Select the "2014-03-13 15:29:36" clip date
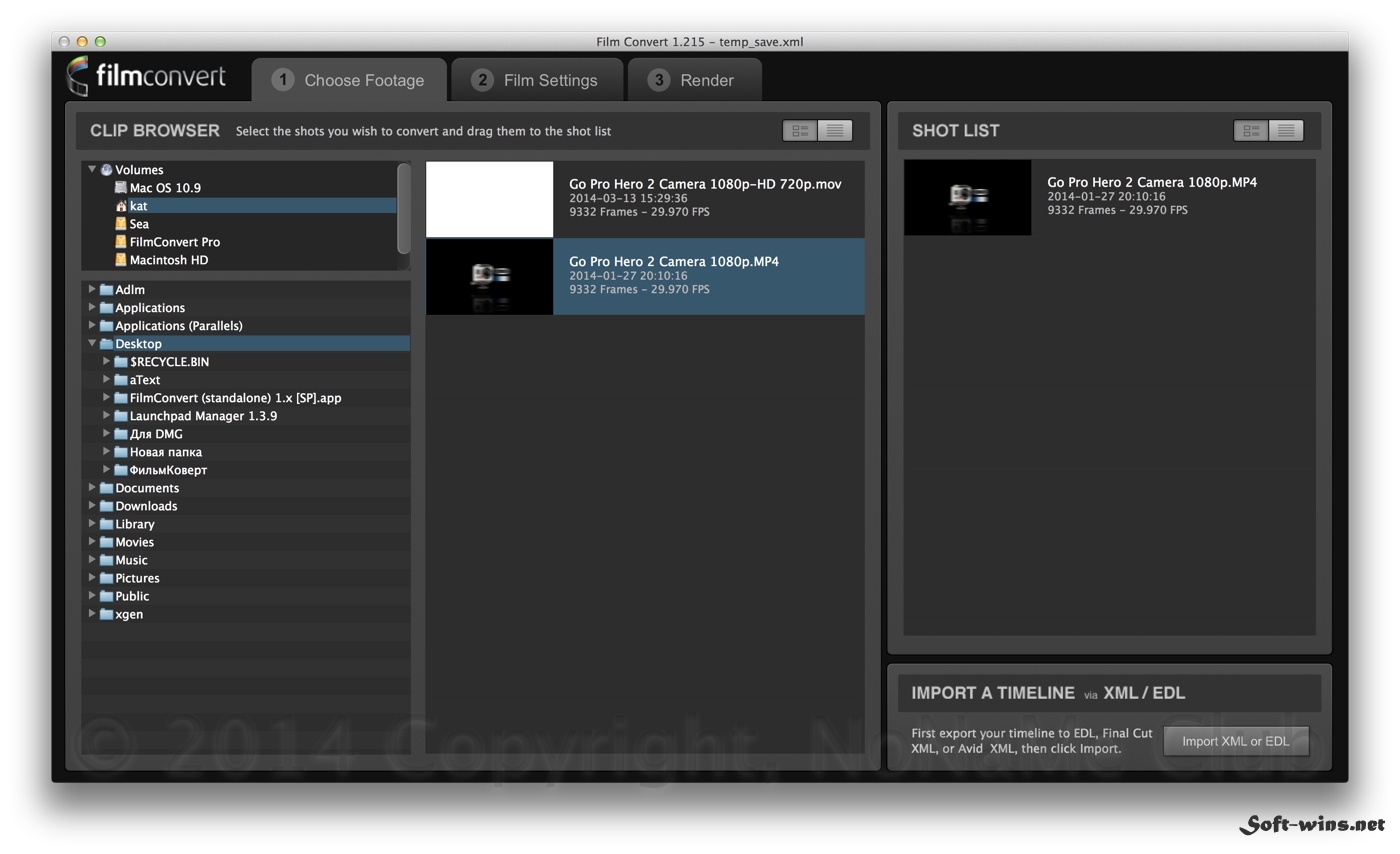This screenshot has height=854, width=1400. 628,198
